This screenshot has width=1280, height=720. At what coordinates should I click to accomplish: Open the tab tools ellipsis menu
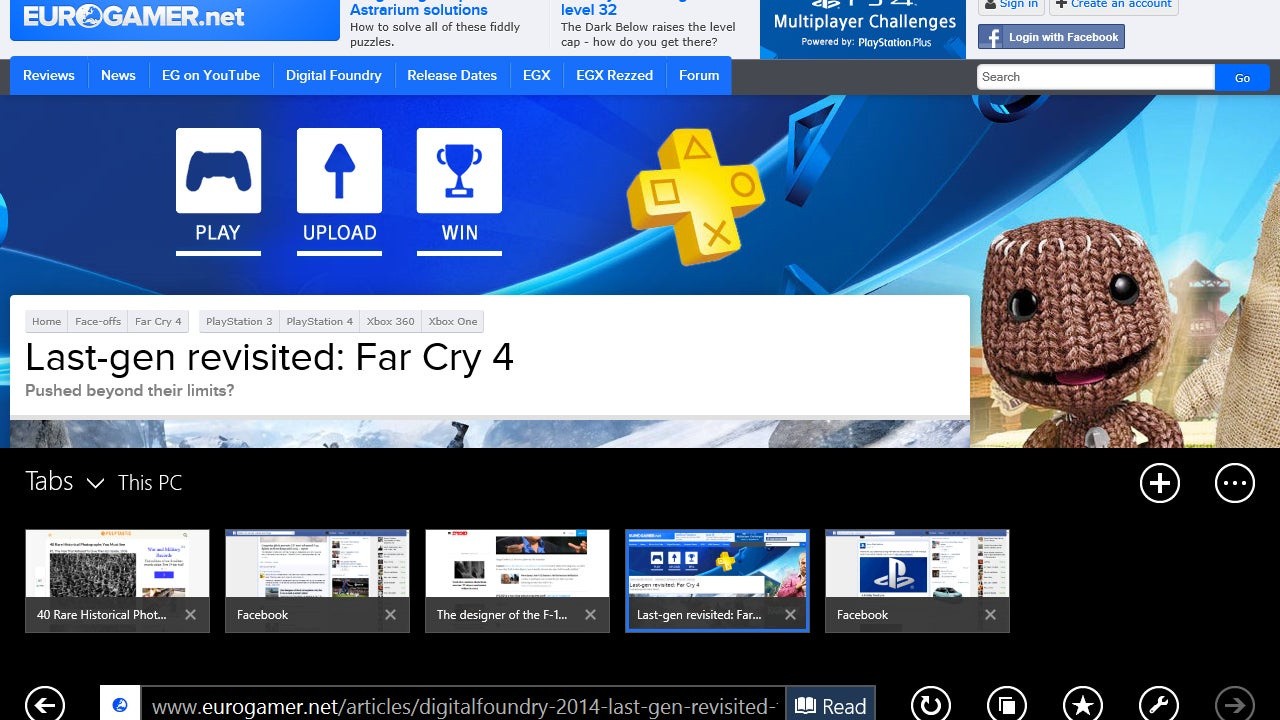[x=1234, y=483]
